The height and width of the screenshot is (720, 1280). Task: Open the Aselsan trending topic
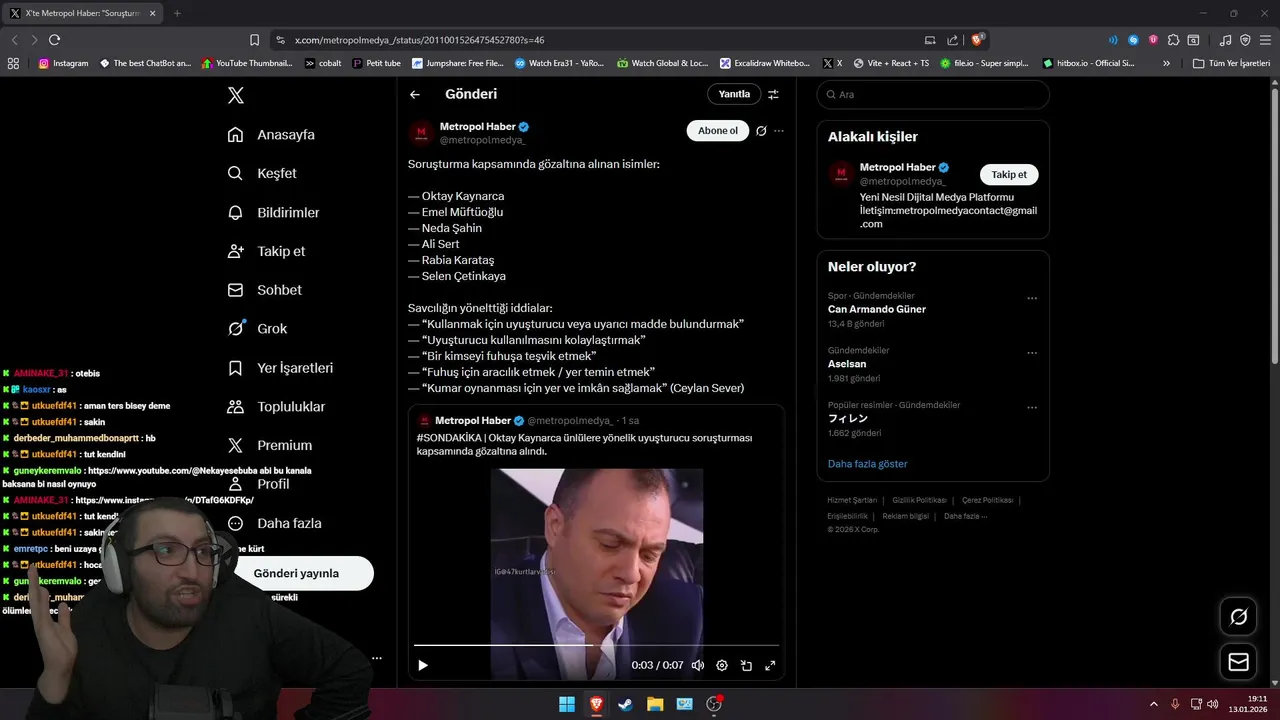coord(847,364)
